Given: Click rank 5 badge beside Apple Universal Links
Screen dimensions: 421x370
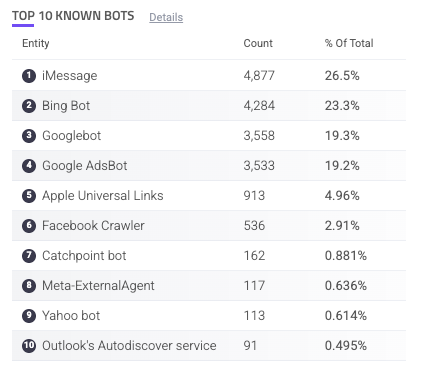Looking at the screenshot, I should coord(29,196).
